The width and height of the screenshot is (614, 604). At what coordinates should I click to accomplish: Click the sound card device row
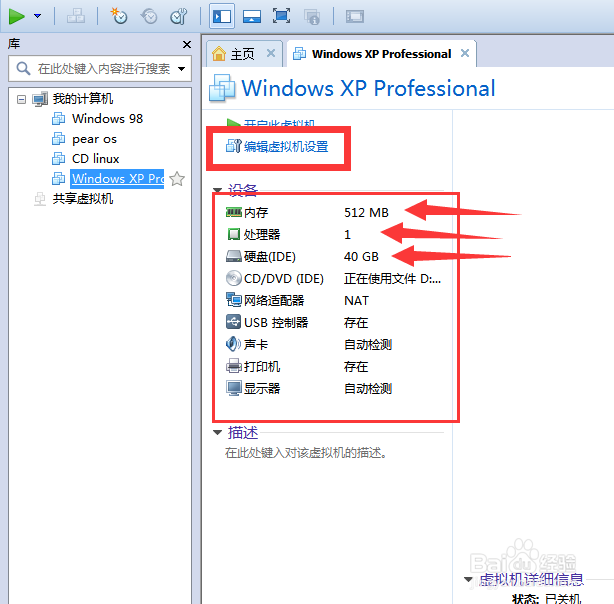[x=335, y=344]
